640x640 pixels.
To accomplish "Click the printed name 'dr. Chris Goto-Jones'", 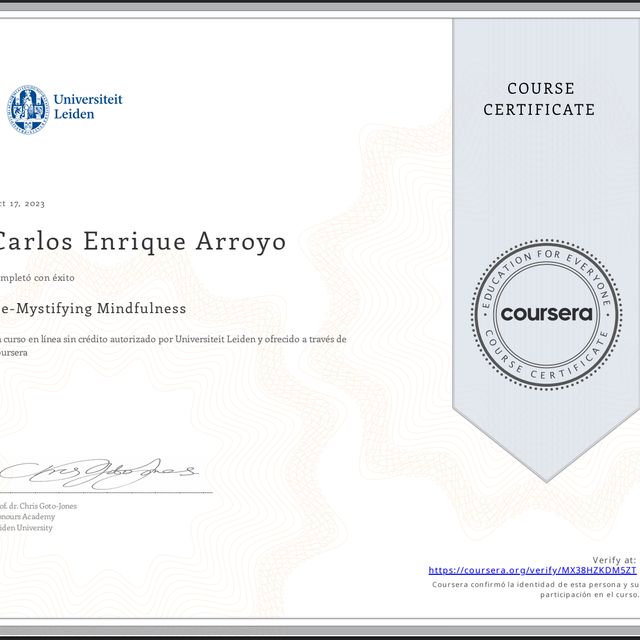I will coord(42,506).
